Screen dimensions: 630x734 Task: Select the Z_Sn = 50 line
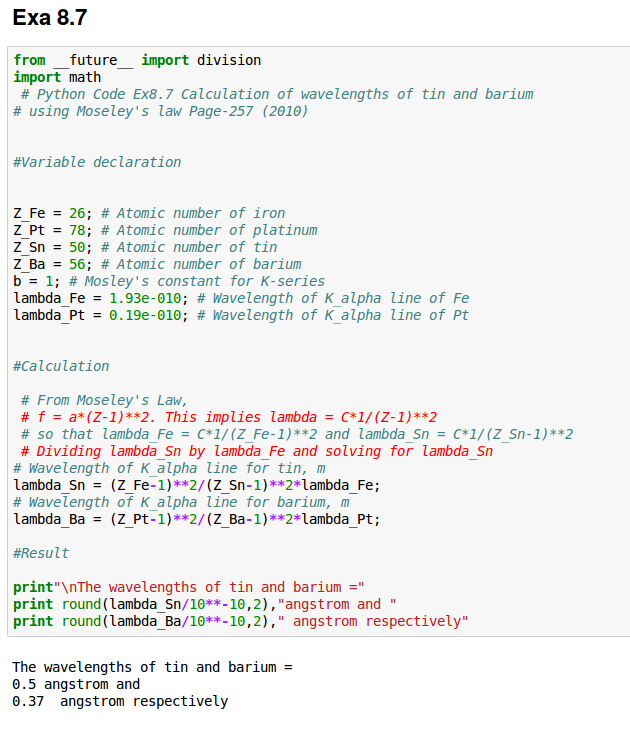[145, 247]
